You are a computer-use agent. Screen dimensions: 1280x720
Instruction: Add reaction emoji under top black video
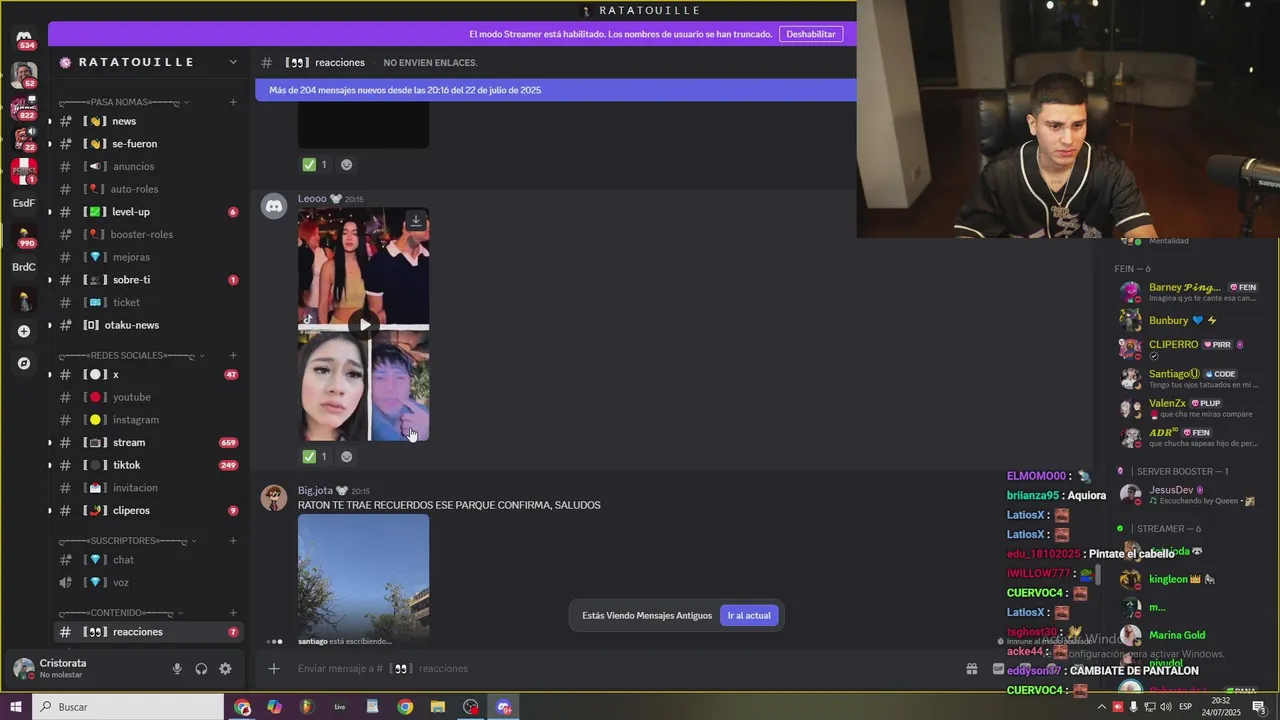[x=346, y=165]
